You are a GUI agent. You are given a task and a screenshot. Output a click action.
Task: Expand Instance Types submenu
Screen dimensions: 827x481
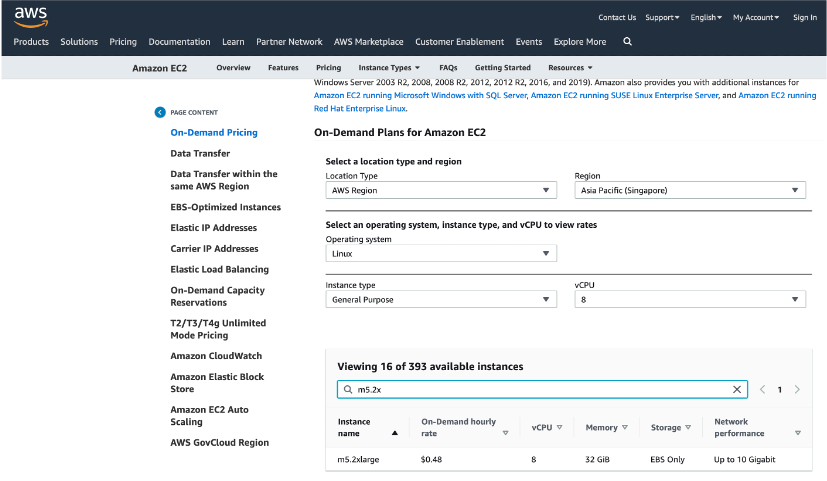coord(389,68)
